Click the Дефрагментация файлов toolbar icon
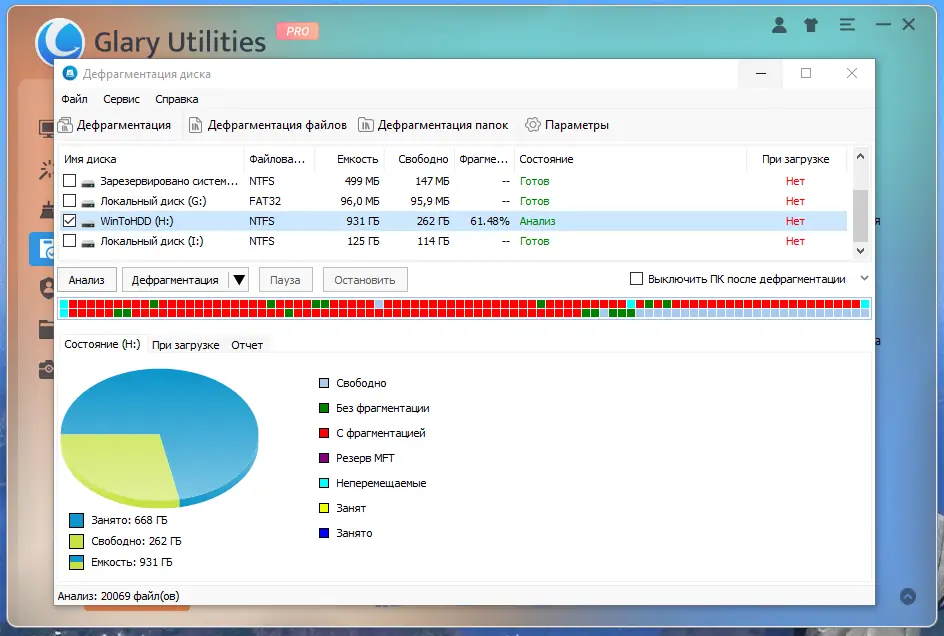Image resolution: width=944 pixels, height=636 pixels. (195, 125)
